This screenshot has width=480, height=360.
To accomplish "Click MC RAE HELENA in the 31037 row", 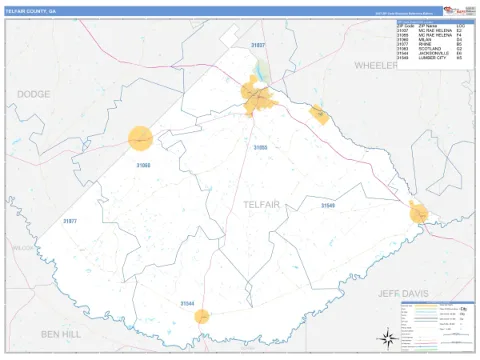I will pyautogui.click(x=435, y=30).
